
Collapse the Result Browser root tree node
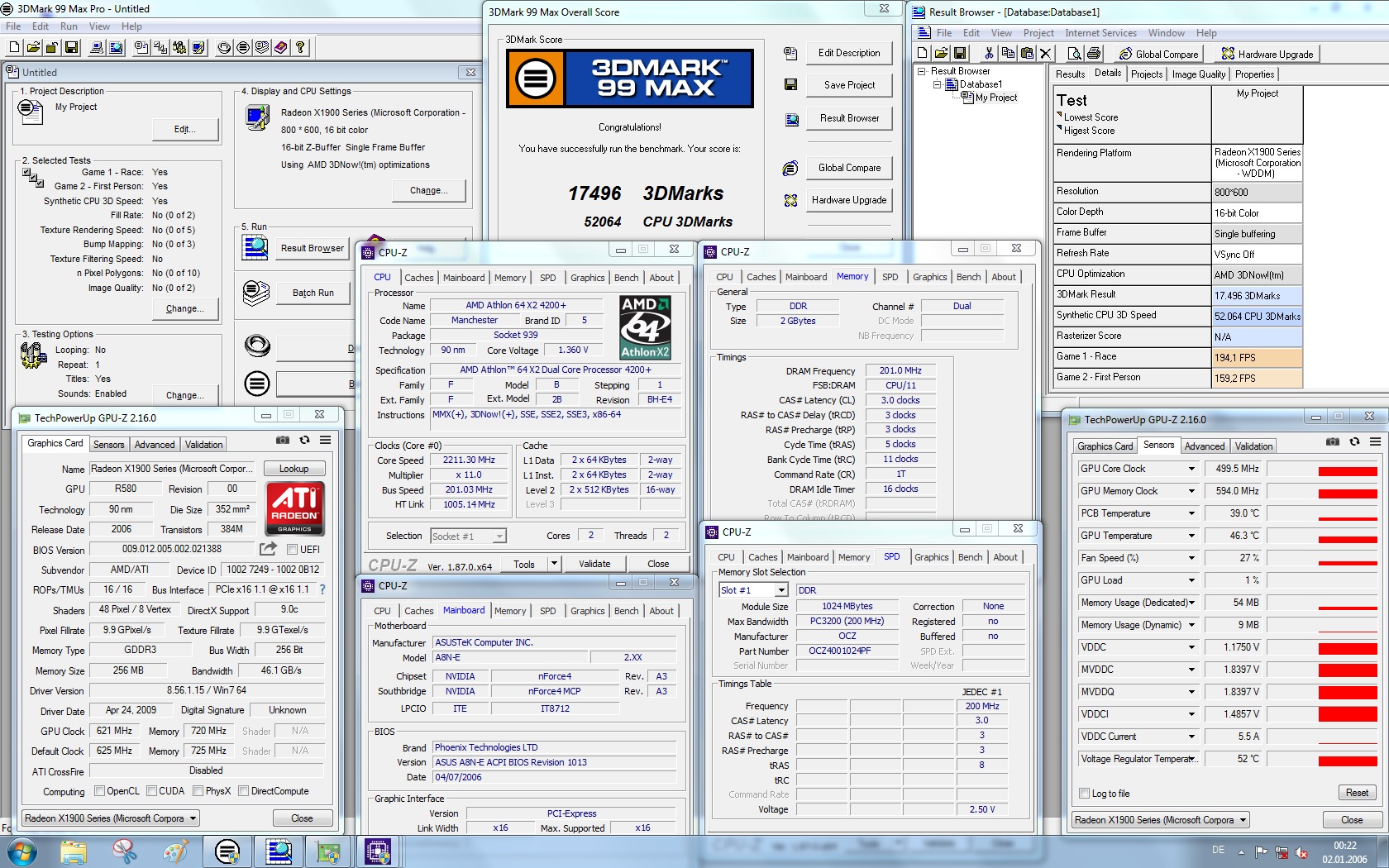(922, 71)
